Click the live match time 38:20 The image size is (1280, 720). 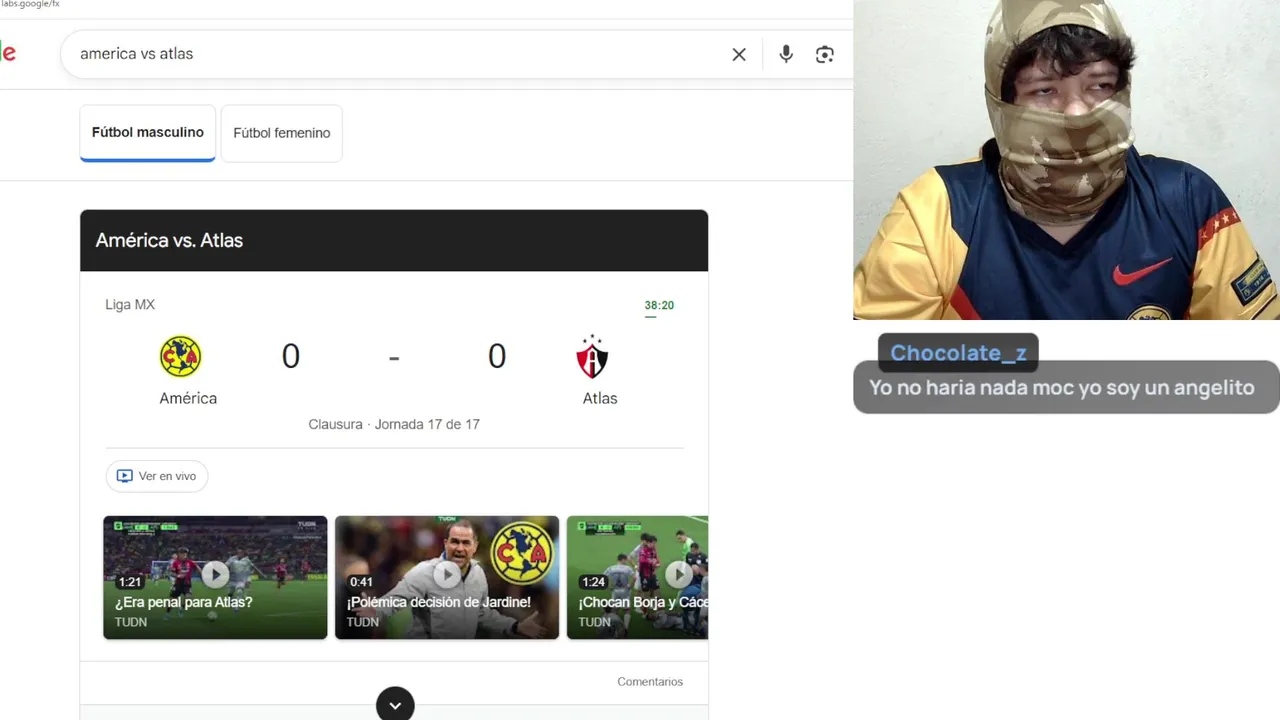659,306
